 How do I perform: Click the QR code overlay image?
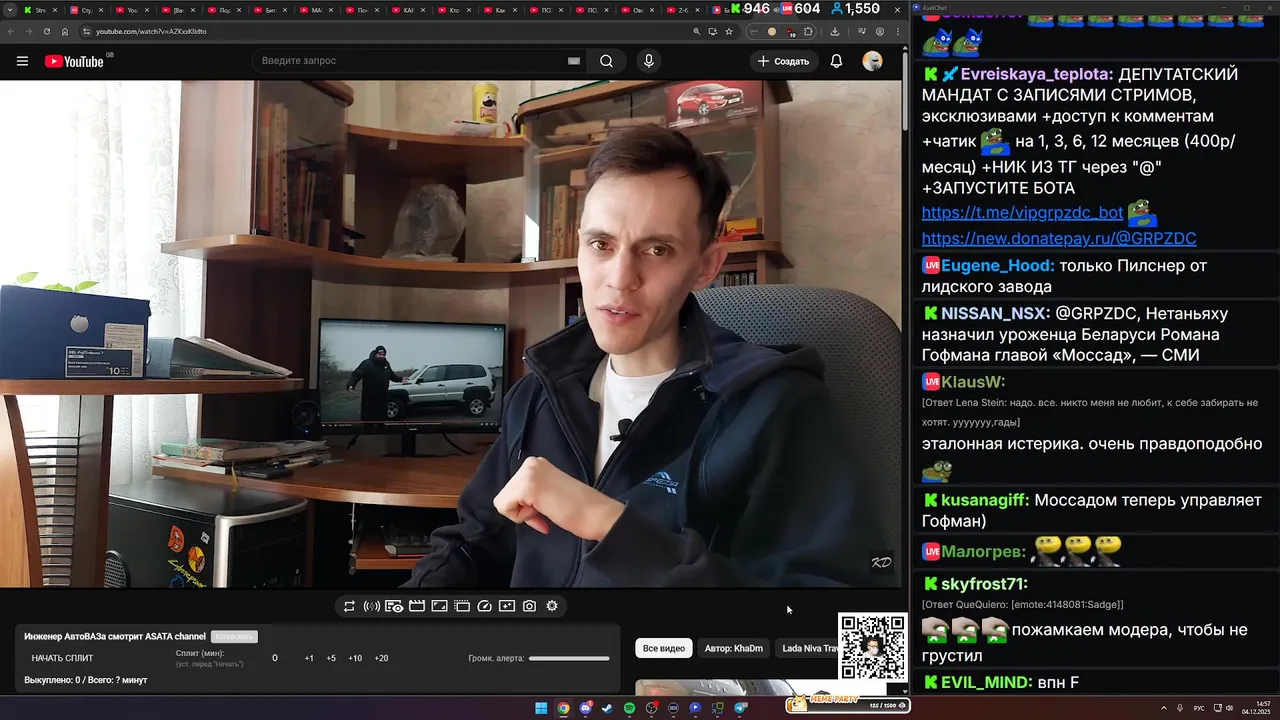(873, 647)
